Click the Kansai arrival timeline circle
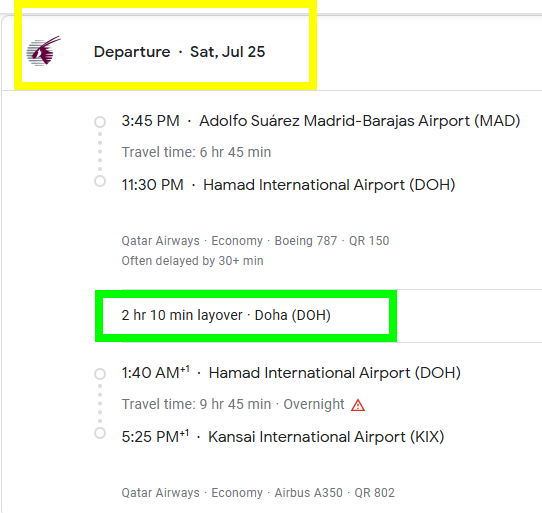 click(100, 433)
